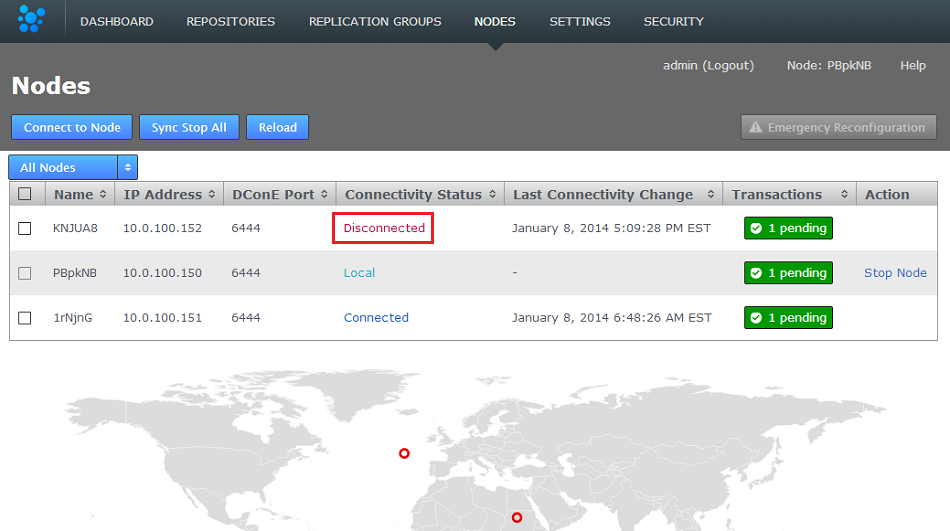Open the Repositories tab
Image resolution: width=950 pixels, height=531 pixels.
click(x=231, y=22)
